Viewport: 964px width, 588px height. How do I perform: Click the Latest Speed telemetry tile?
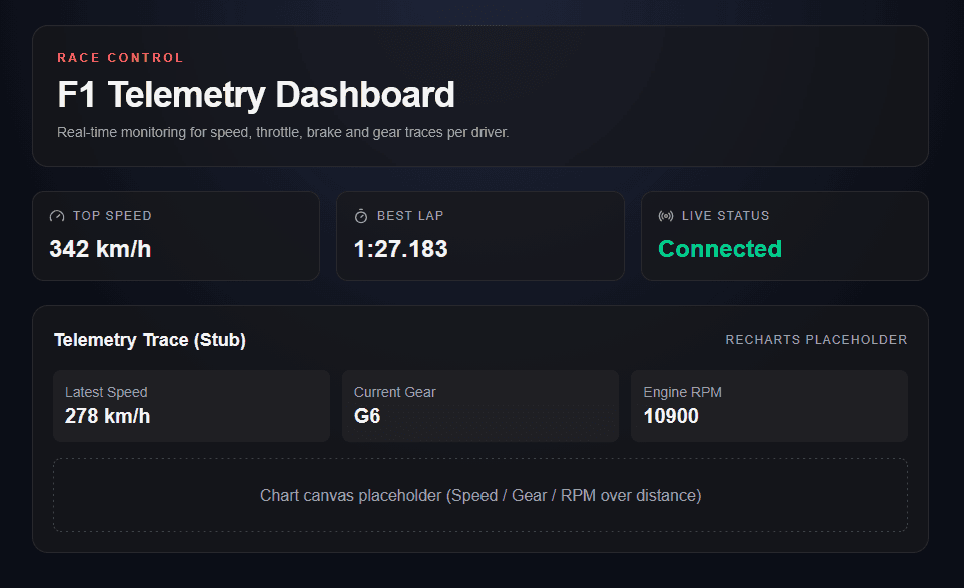[191, 405]
